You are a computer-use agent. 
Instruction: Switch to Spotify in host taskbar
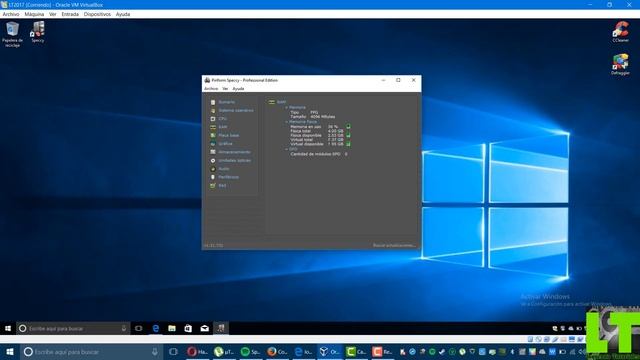point(251,352)
